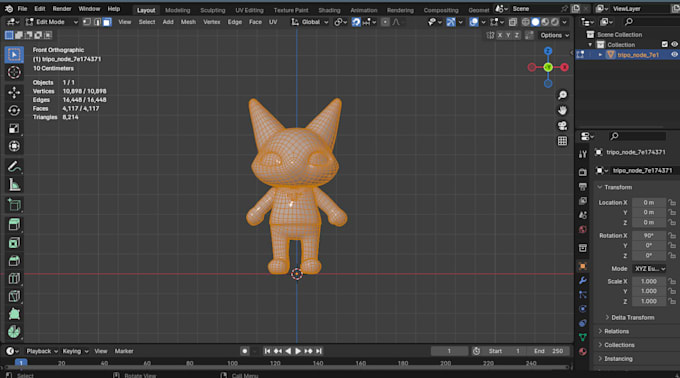Open the Render menu
The image size is (680, 378).
pos(62,9)
